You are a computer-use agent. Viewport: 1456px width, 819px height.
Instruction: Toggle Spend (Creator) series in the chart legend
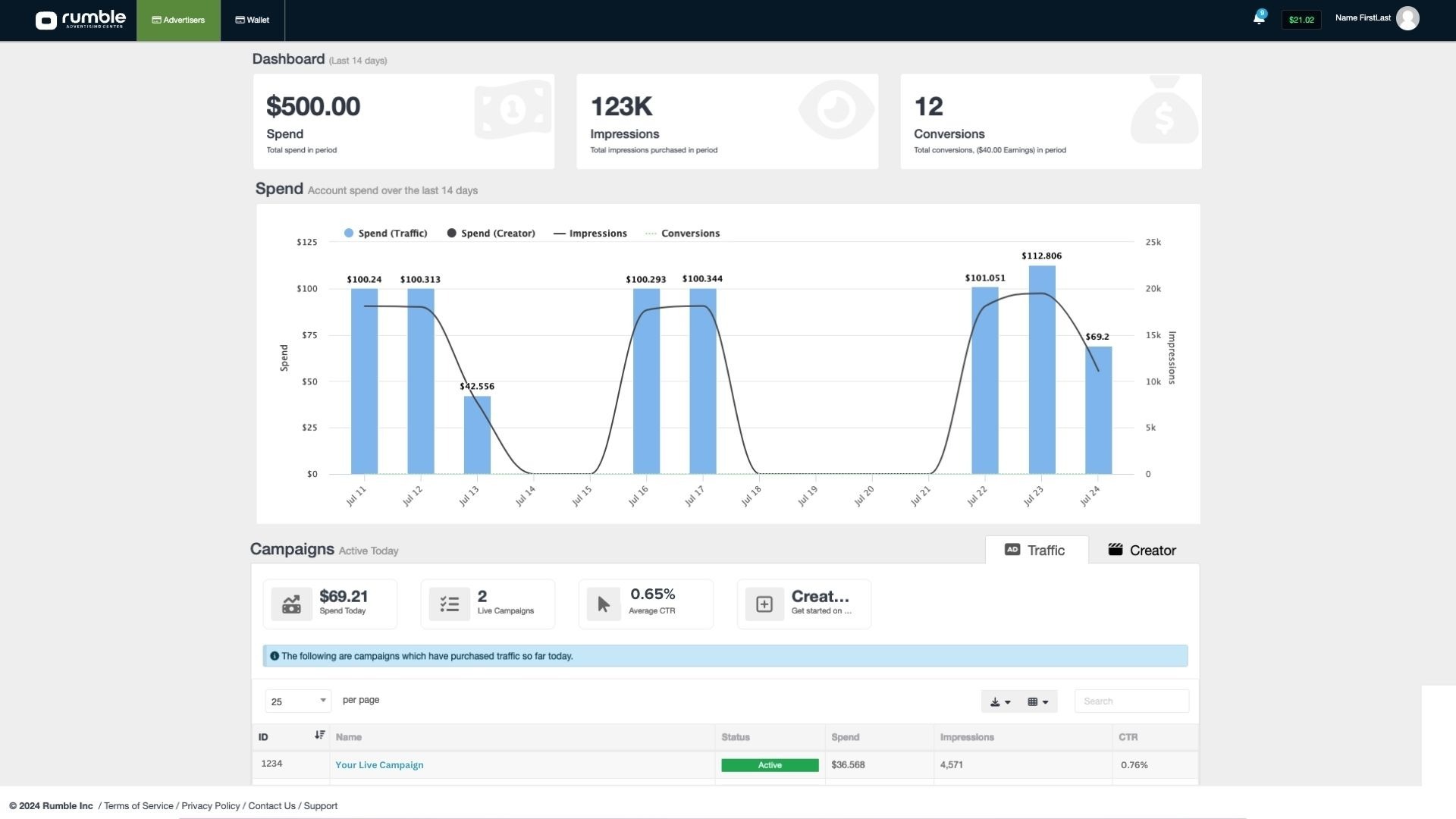491,234
